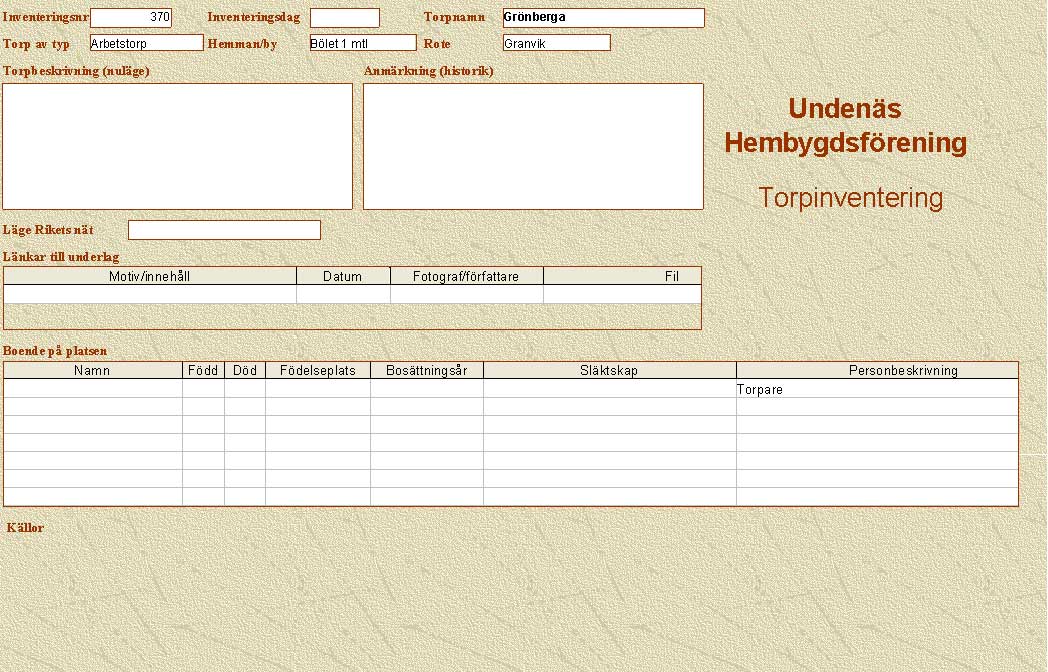Image resolution: width=1048 pixels, height=672 pixels.
Task: Click the Inventeringsnr field showing 370
Action: [131, 17]
